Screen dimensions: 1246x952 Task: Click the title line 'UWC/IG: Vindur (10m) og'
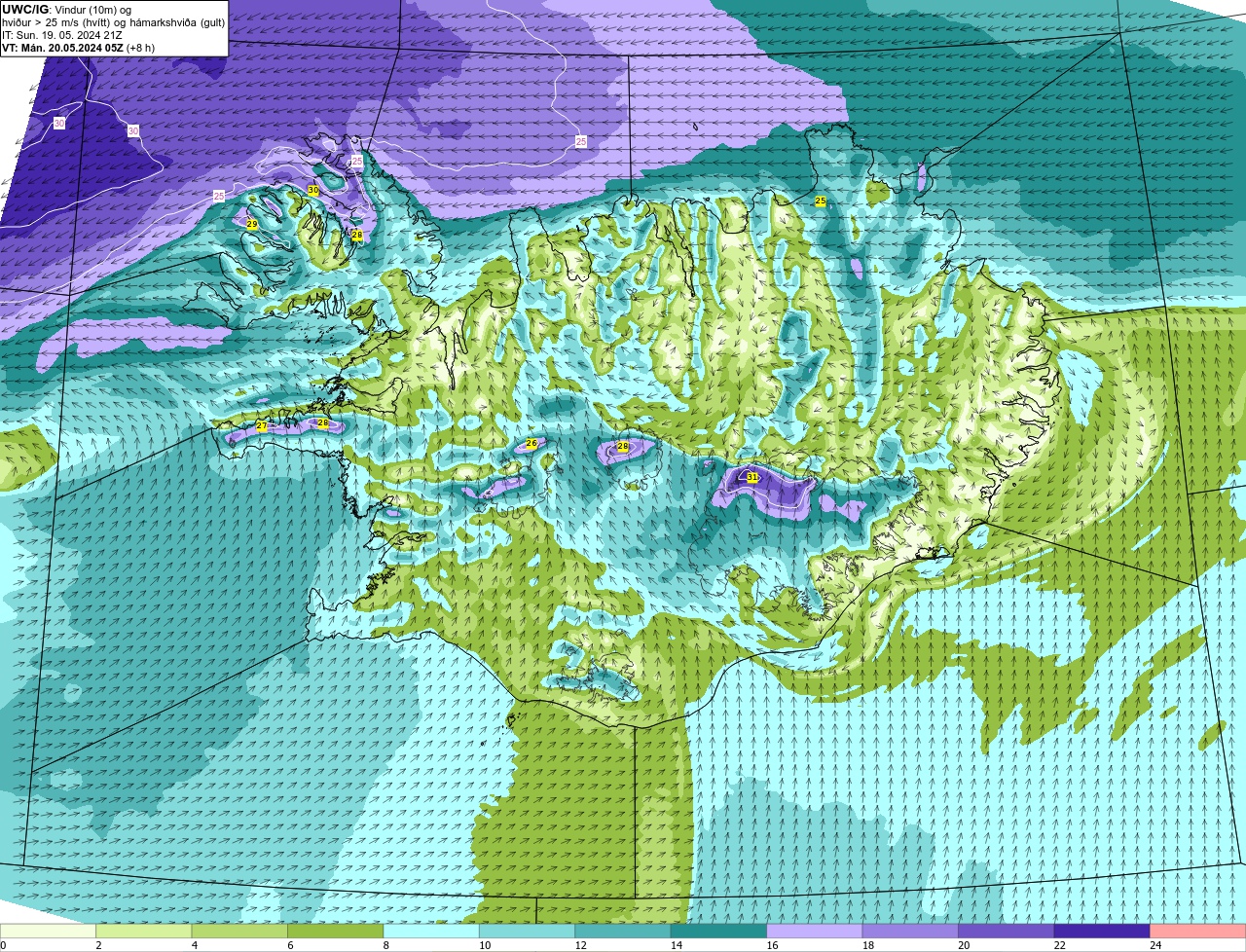[x=66, y=10]
